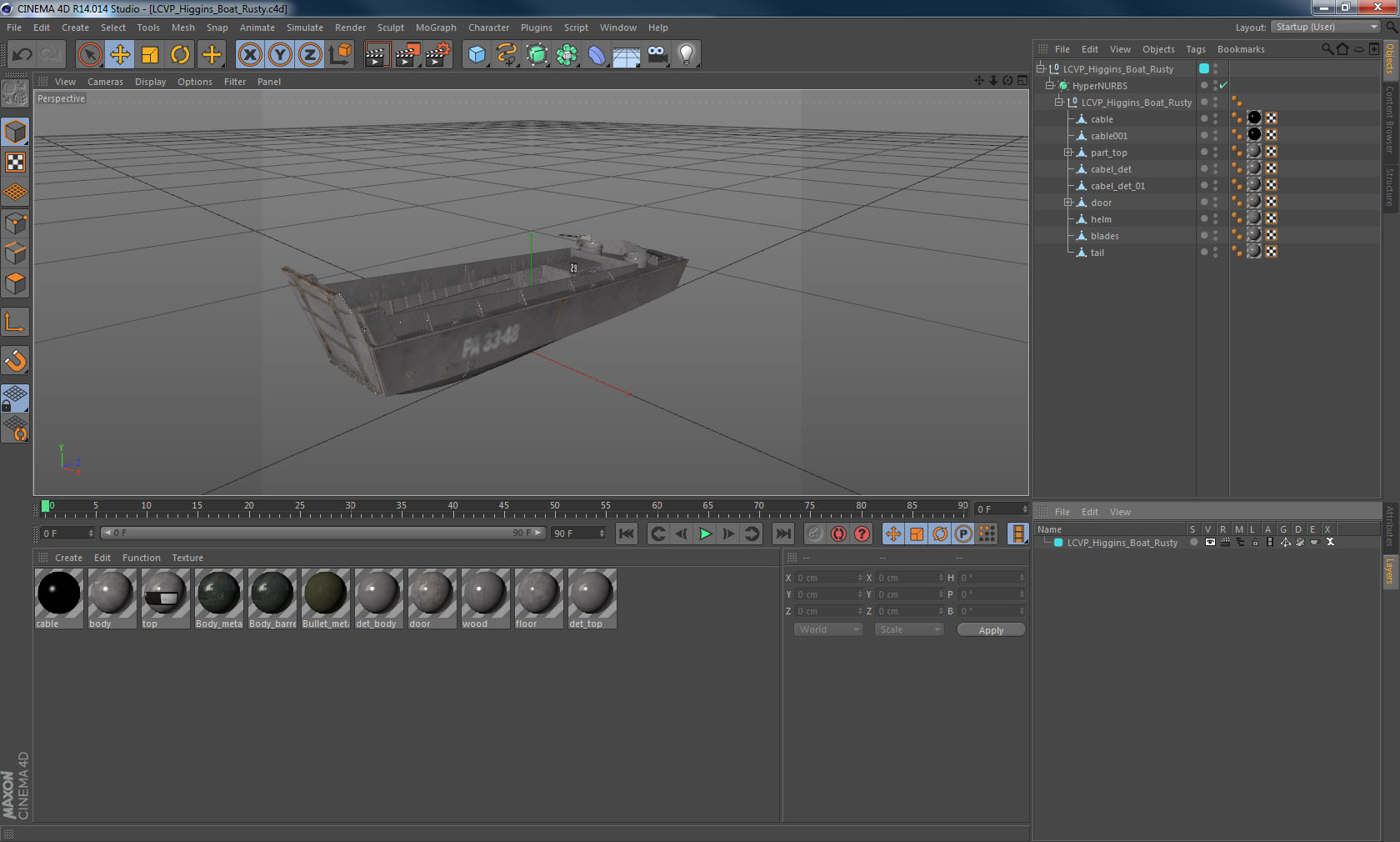The image size is (1400, 842).
Task: Click the X position input field
Action: click(x=829, y=578)
